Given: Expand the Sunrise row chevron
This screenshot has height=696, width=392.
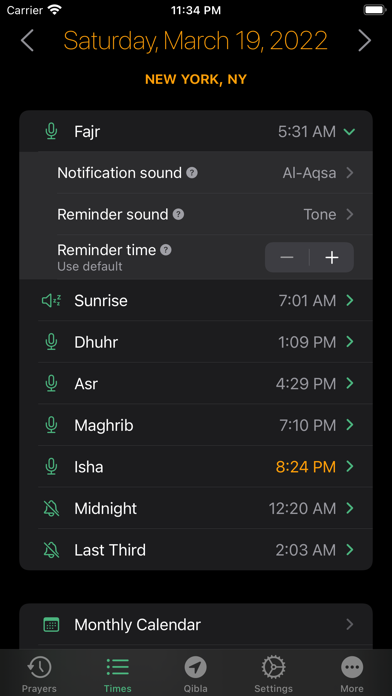Looking at the screenshot, I should [350, 301].
